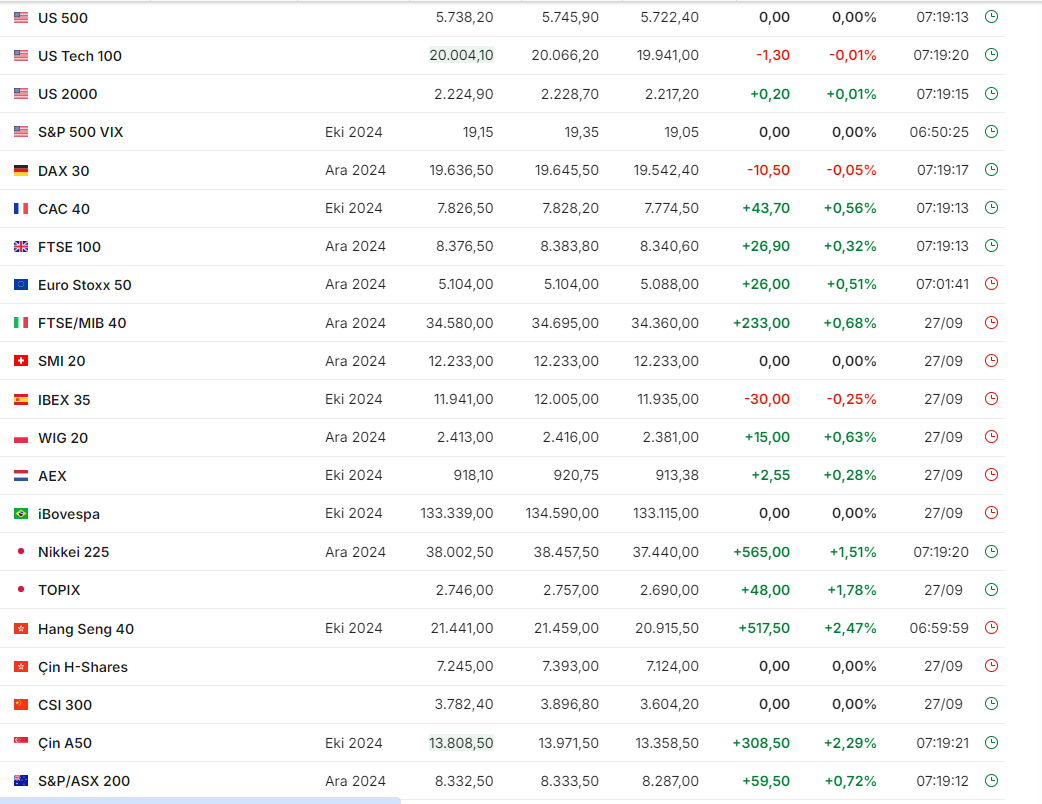The image size is (1042, 804).
Task: Click the IBEX 35 percent change -0,25%
Action: [x=851, y=399]
